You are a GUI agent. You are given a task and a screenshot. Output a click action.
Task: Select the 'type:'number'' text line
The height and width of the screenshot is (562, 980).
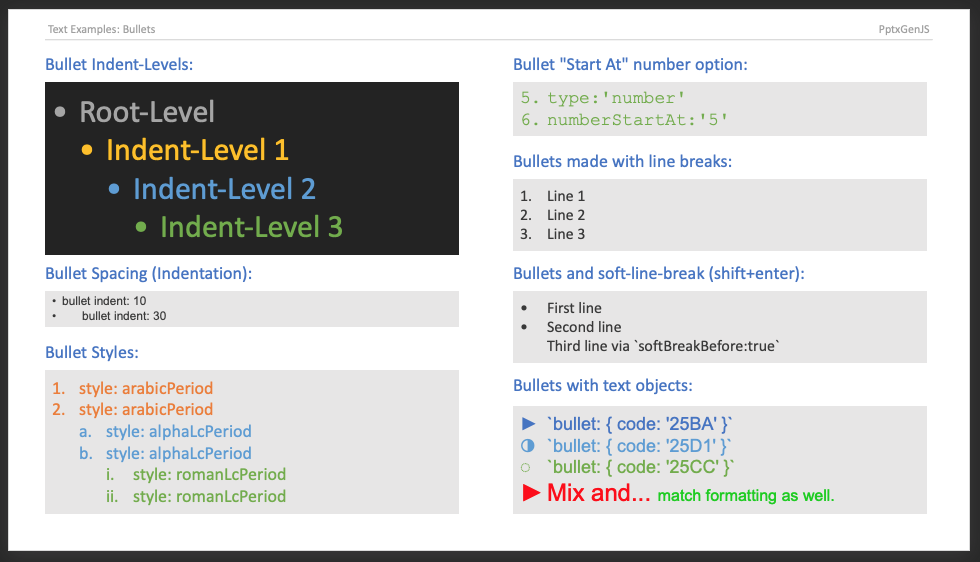(x=603, y=98)
